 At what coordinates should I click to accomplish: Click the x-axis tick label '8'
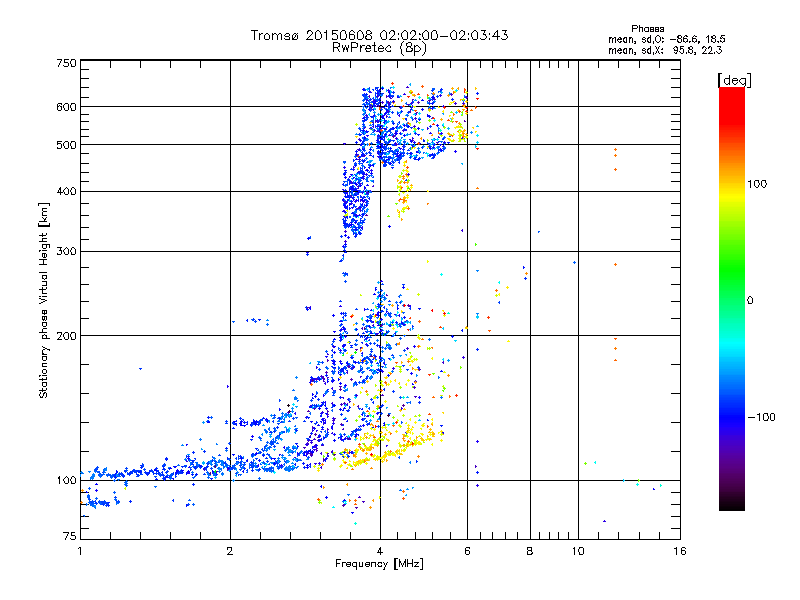[x=530, y=551]
